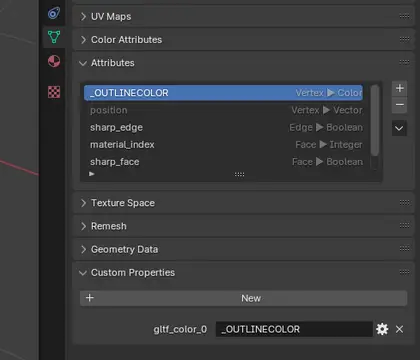
Task: Grab the attribute list resize handle dots
Action: tap(239, 174)
